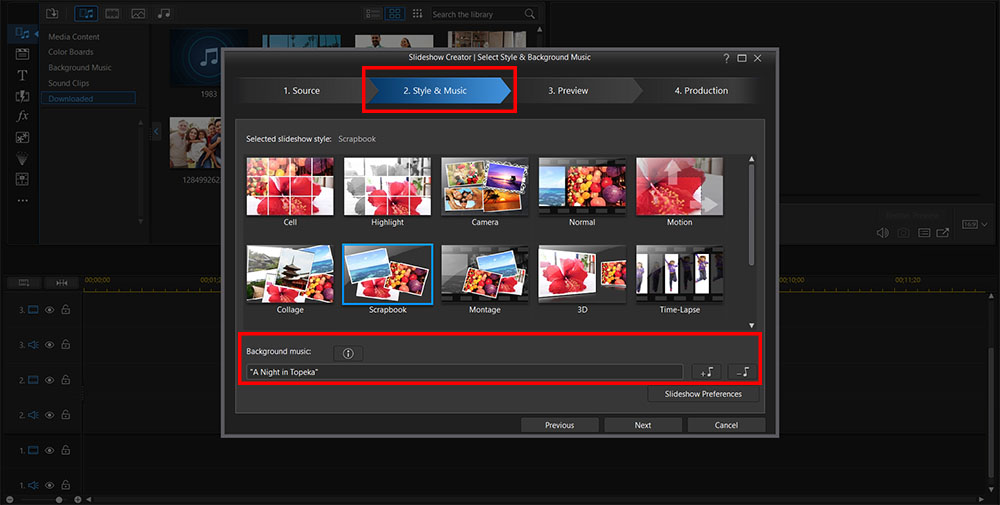Show all media filter in library toolbar
Image resolution: width=1000 pixels, height=505 pixels.
(x=86, y=13)
